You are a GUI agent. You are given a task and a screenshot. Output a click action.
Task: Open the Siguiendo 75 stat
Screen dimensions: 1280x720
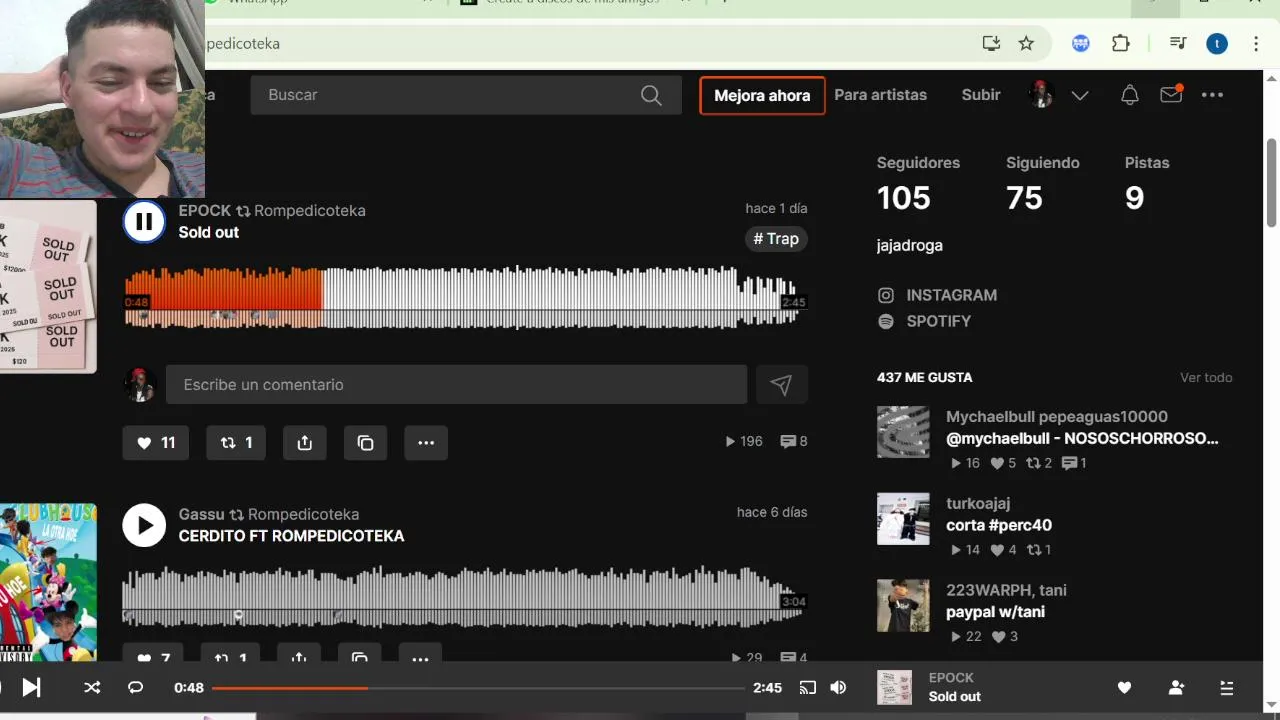coord(1042,184)
